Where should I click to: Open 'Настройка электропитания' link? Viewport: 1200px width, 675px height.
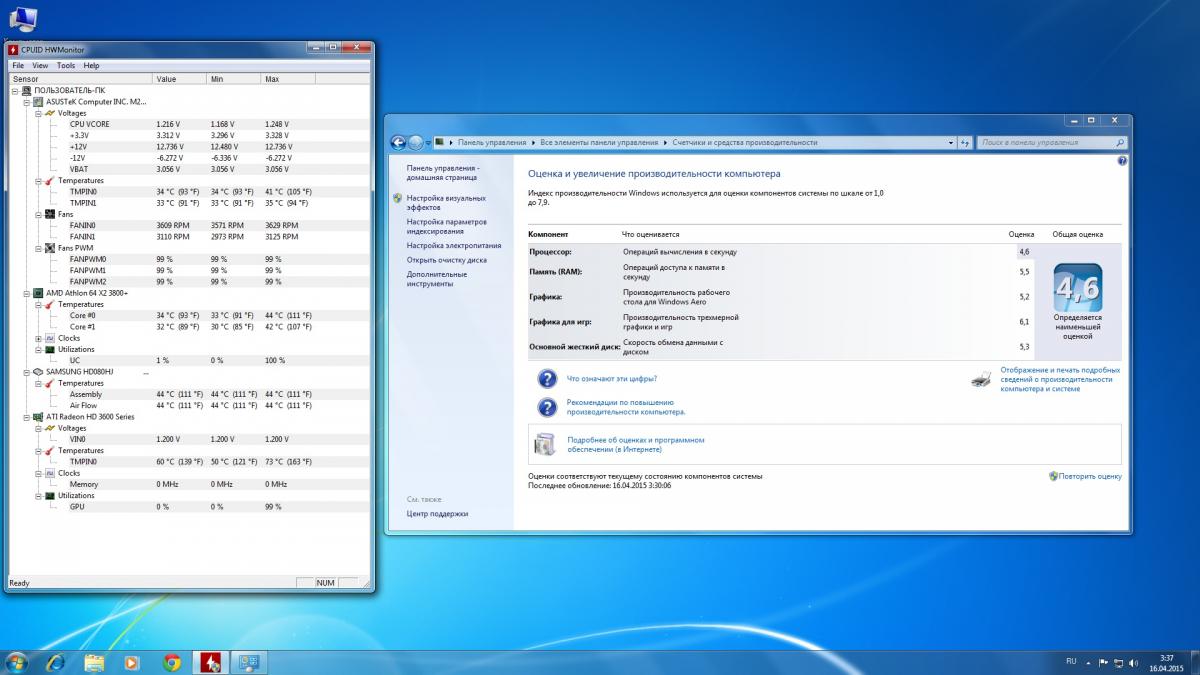point(454,245)
